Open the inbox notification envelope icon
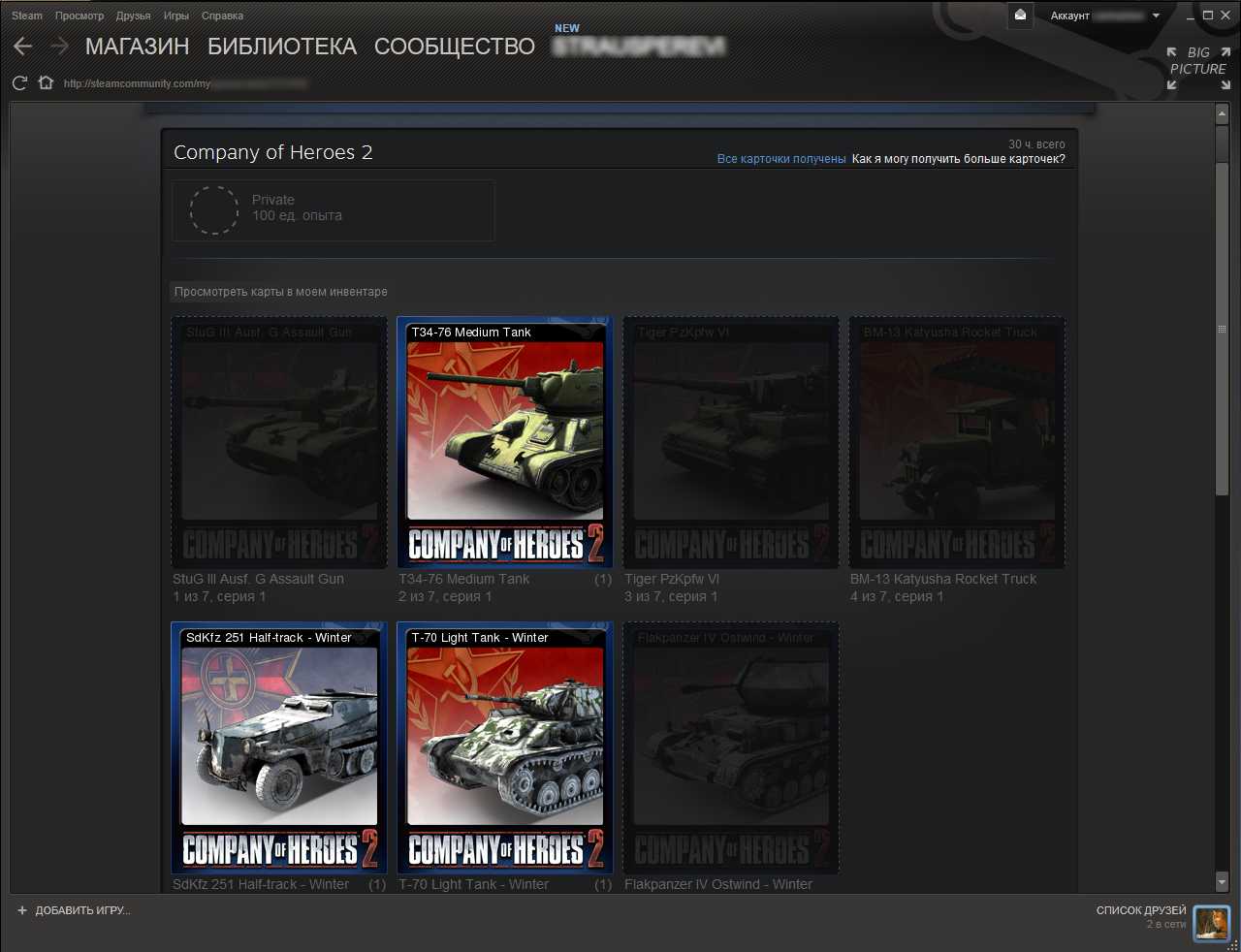The width and height of the screenshot is (1241, 952). pos(1020,16)
